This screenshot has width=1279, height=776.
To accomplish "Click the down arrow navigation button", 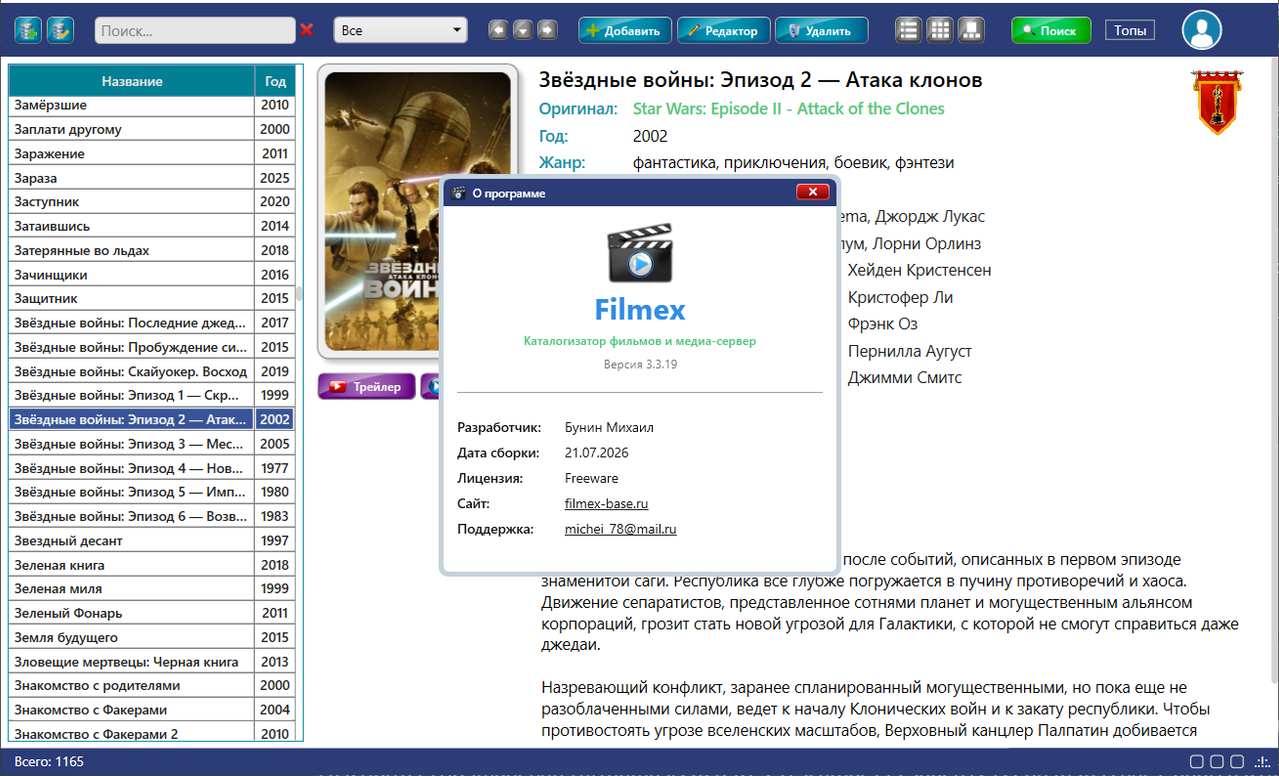I will (x=522, y=30).
